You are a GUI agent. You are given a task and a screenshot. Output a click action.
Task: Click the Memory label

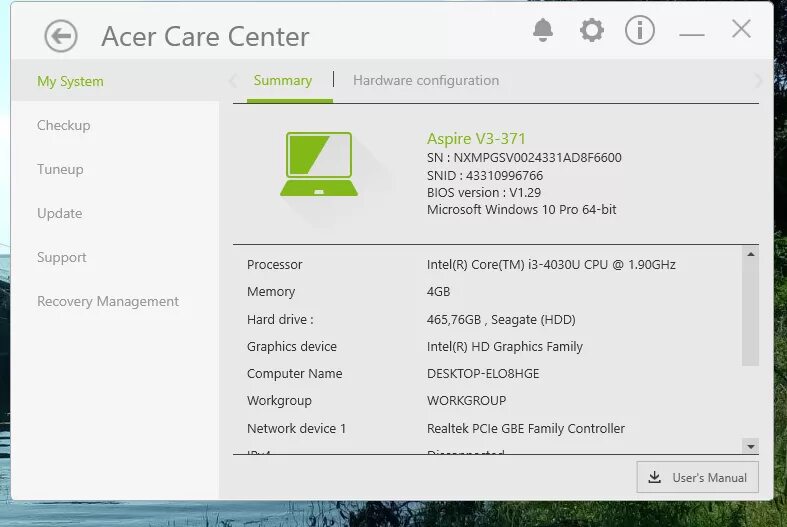click(x=271, y=292)
